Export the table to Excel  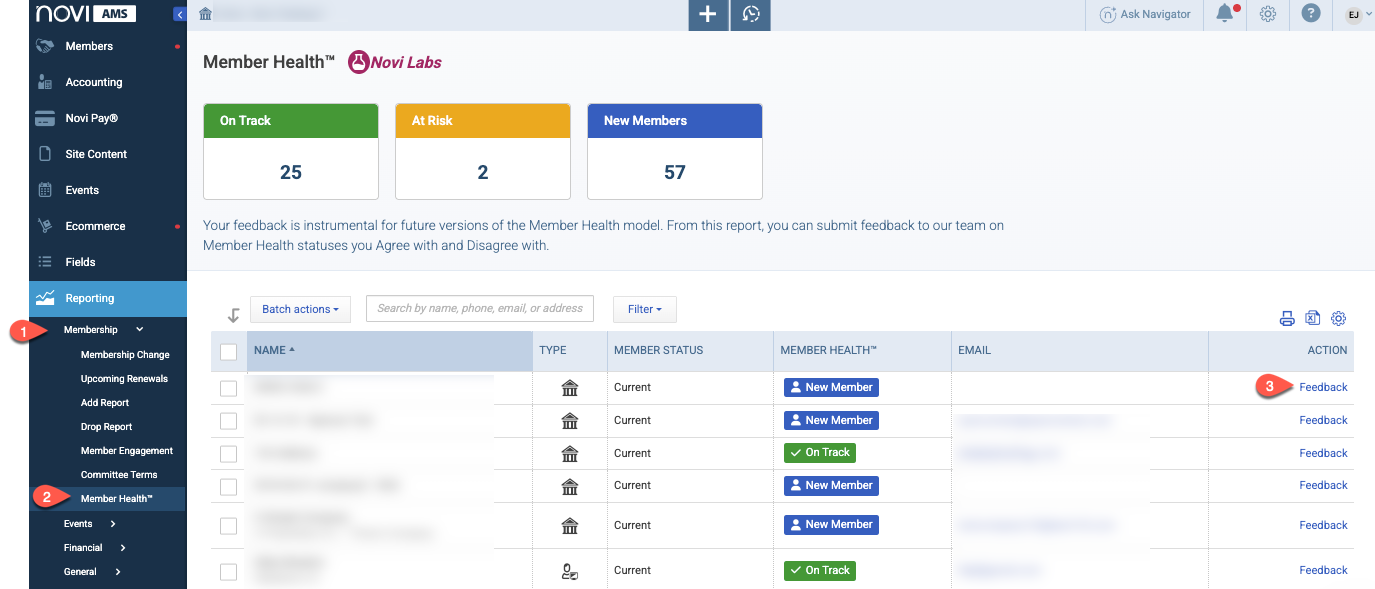(1313, 318)
